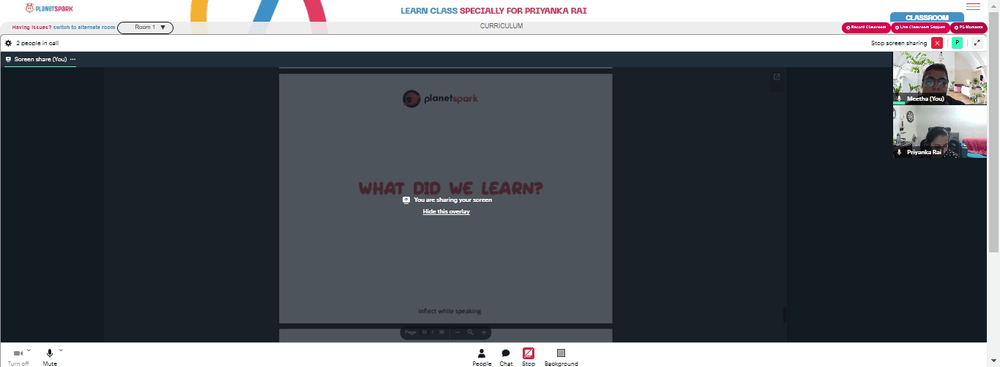The width and height of the screenshot is (1000, 367).
Task: Mute the microphone
Action: 50,357
